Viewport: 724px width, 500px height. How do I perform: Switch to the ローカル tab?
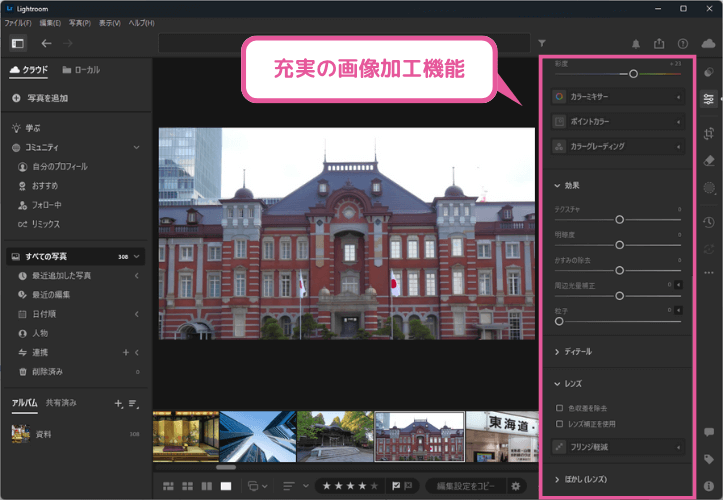[81, 71]
